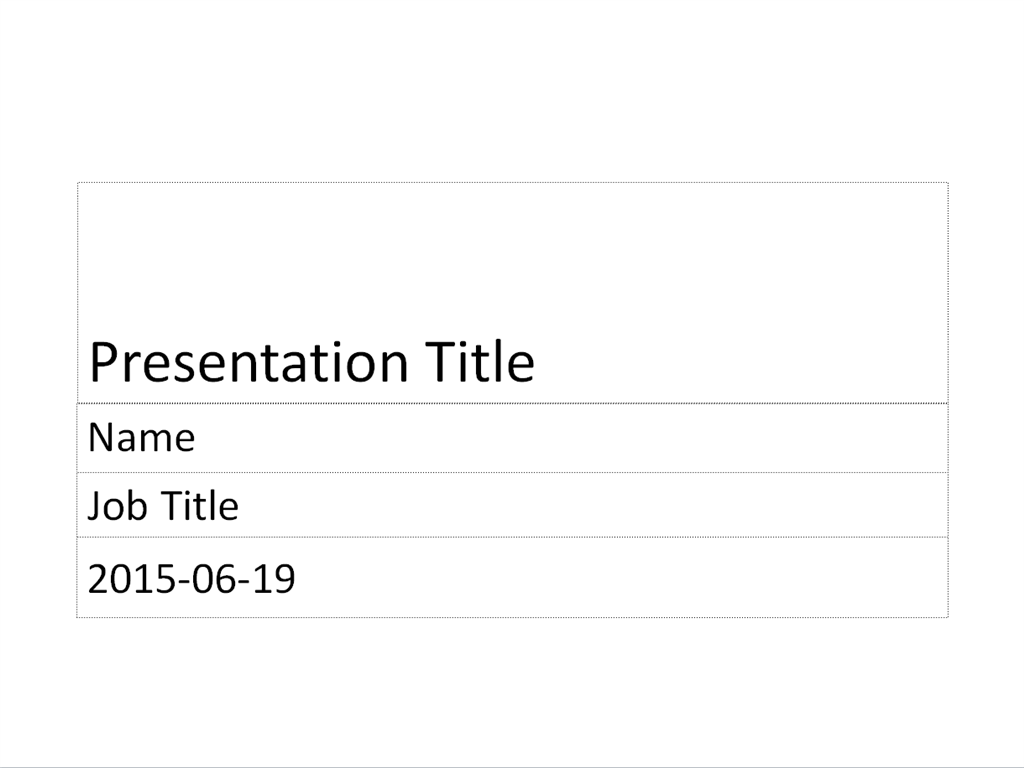Click the "Name" subtitle text
The image size is (1024, 768).
141,437
